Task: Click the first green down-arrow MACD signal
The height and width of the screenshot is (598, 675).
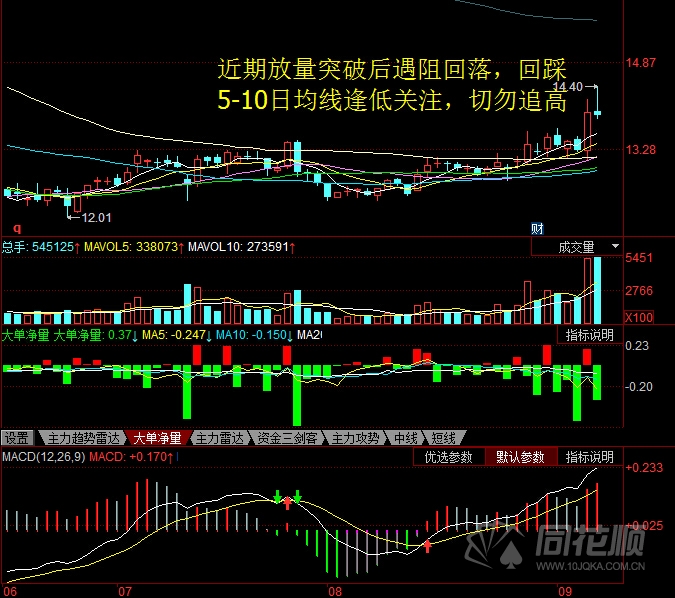Action: click(x=277, y=496)
